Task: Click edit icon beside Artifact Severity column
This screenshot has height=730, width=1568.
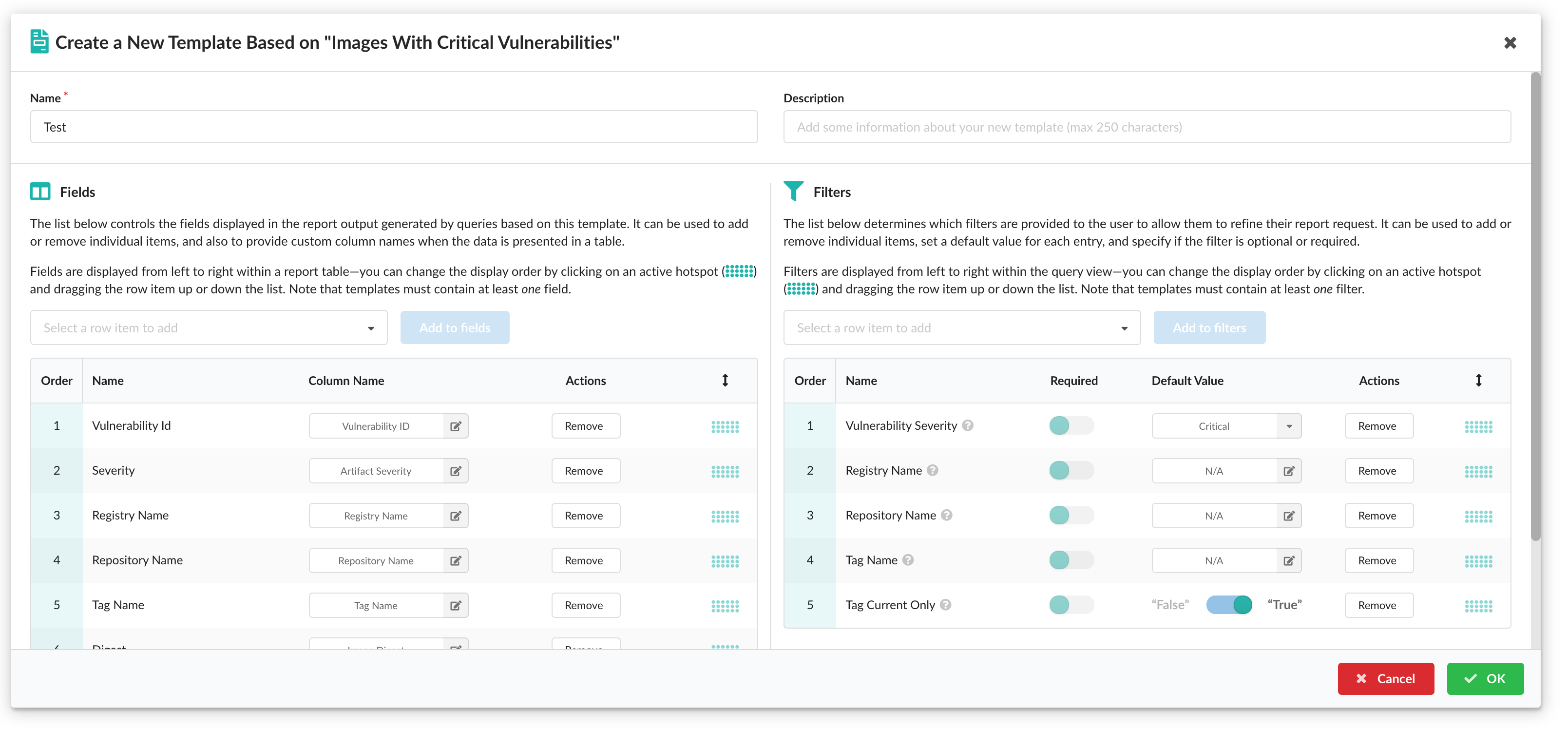Action: (x=455, y=471)
